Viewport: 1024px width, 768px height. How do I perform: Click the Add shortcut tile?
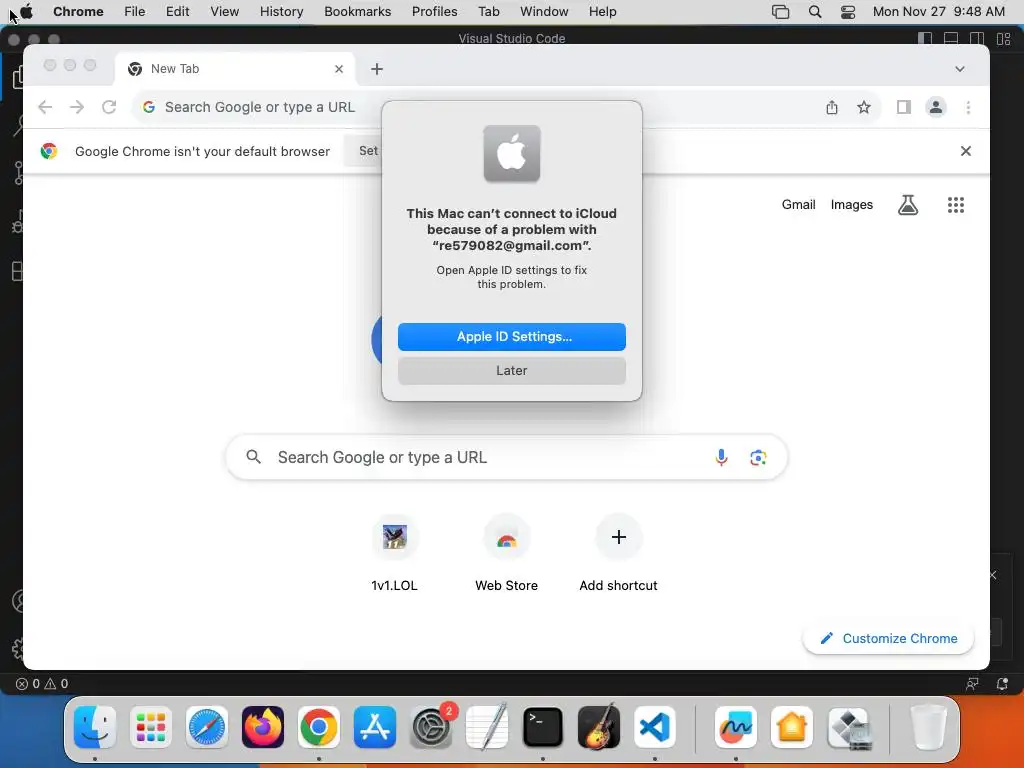point(618,554)
